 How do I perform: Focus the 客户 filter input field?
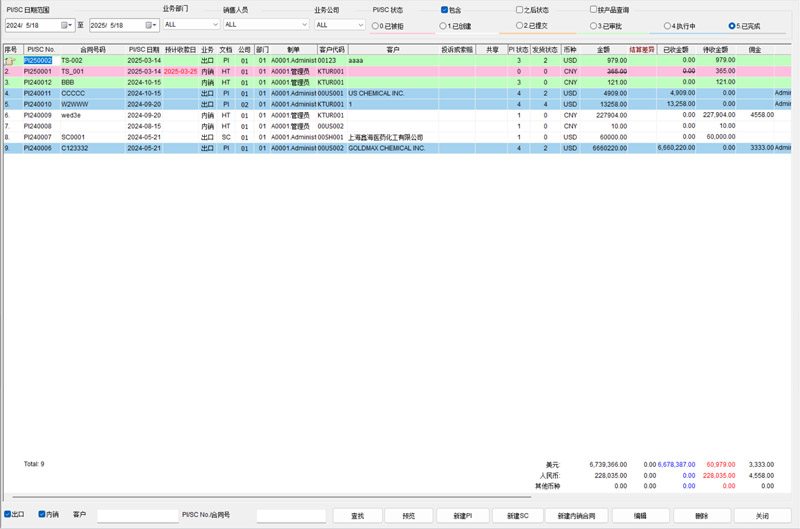pos(136,516)
